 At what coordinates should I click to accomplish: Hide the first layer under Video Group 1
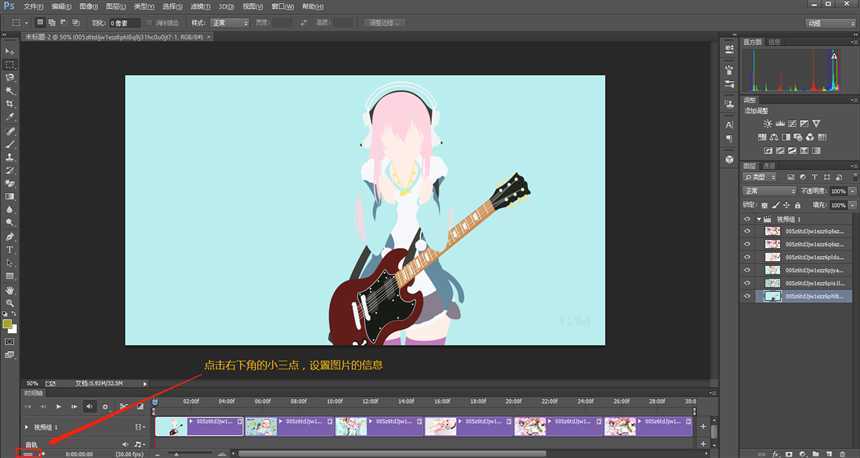pos(747,231)
